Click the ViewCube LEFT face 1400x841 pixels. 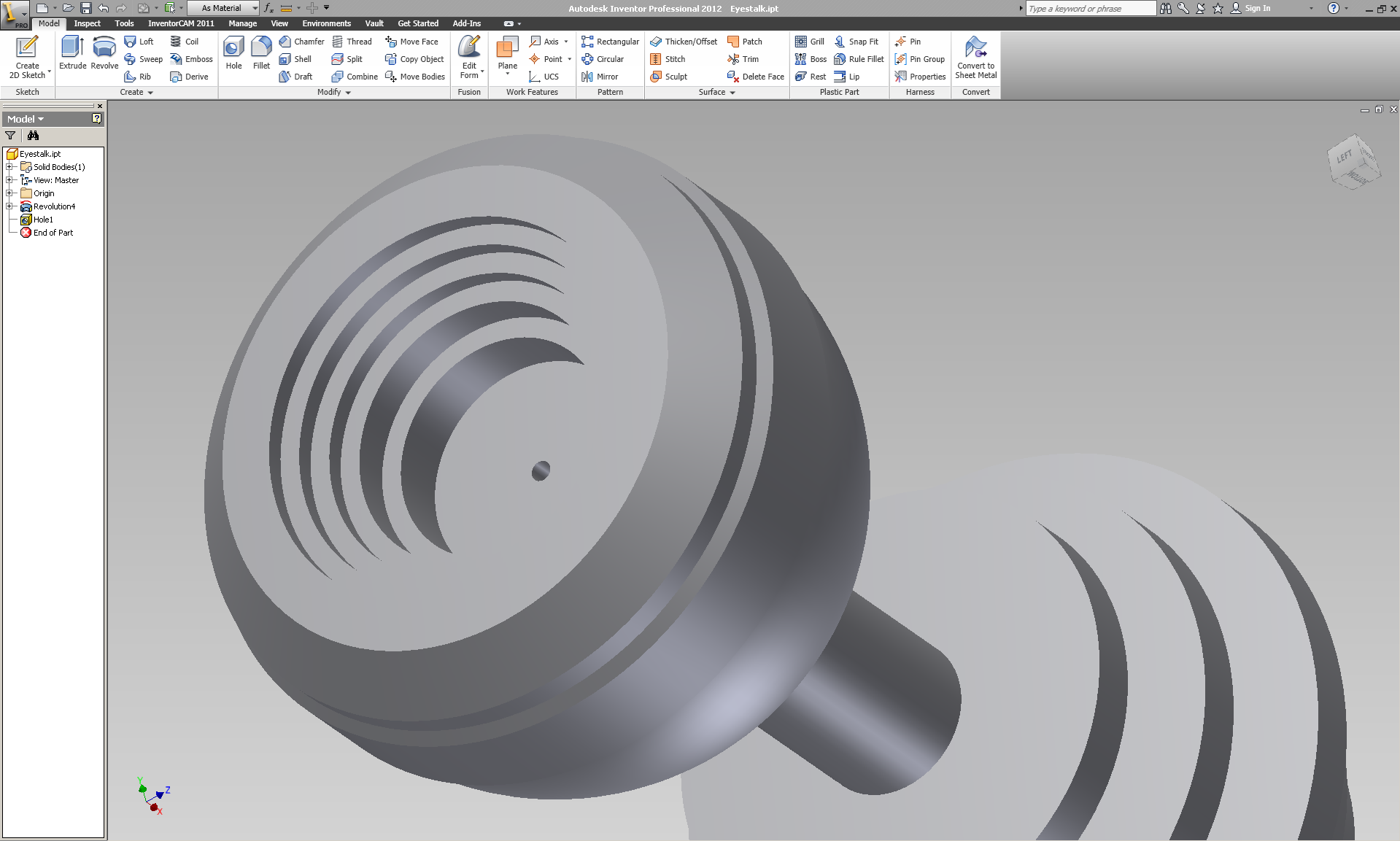1344,156
